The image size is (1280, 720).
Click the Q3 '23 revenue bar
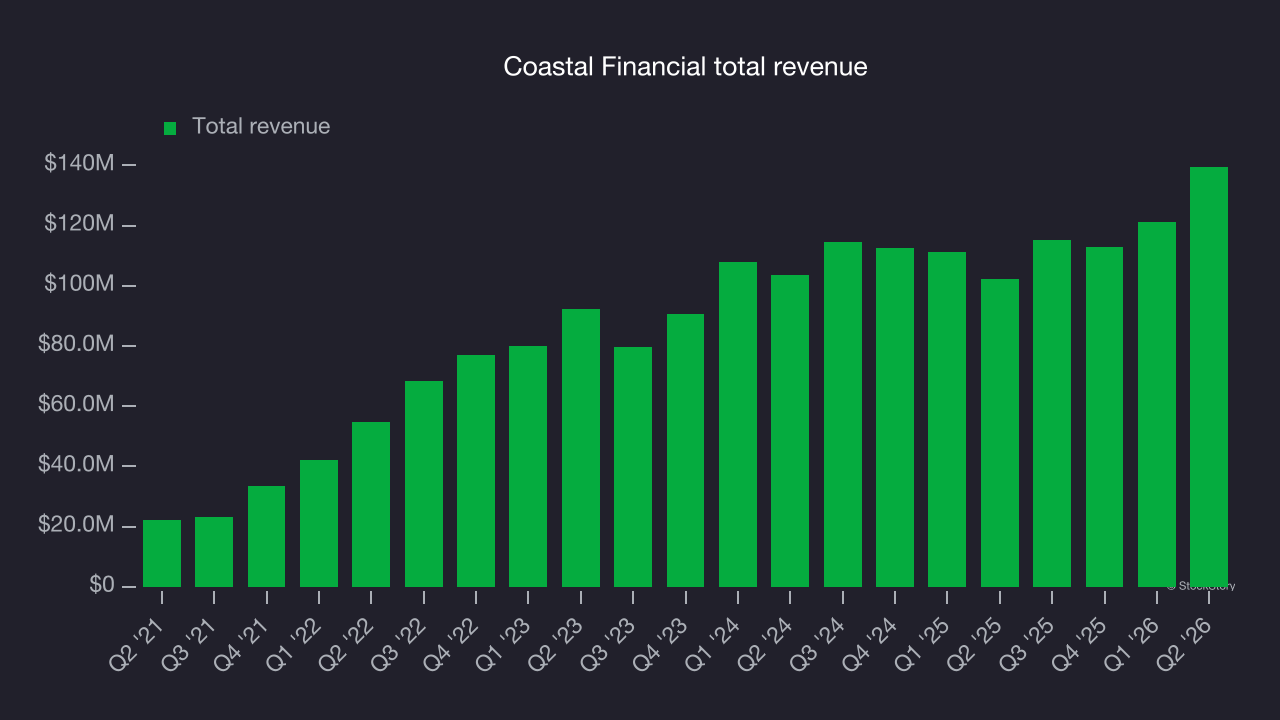click(x=633, y=467)
